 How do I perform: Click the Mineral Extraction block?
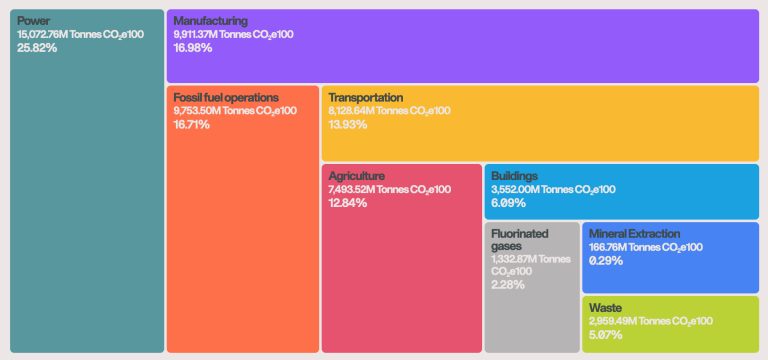click(x=671, y=258)
